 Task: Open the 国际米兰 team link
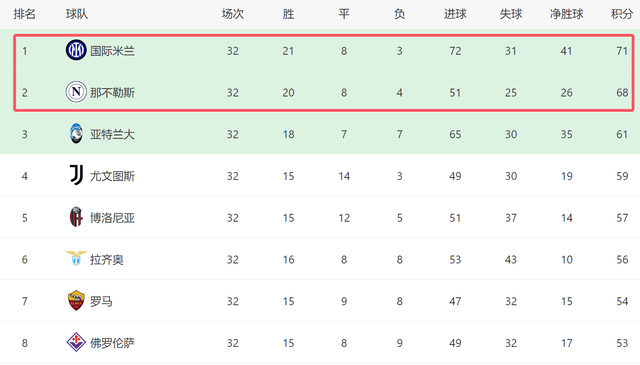pyautogui.click(x=112, y=51)
